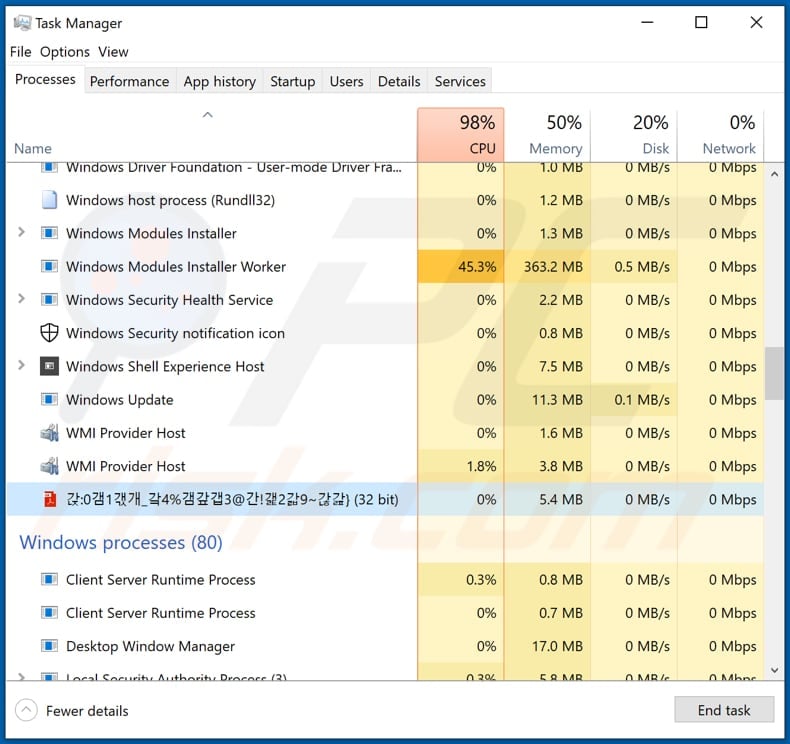Open the Users tab
Viewport: 790px width, 744px height.
346,81
